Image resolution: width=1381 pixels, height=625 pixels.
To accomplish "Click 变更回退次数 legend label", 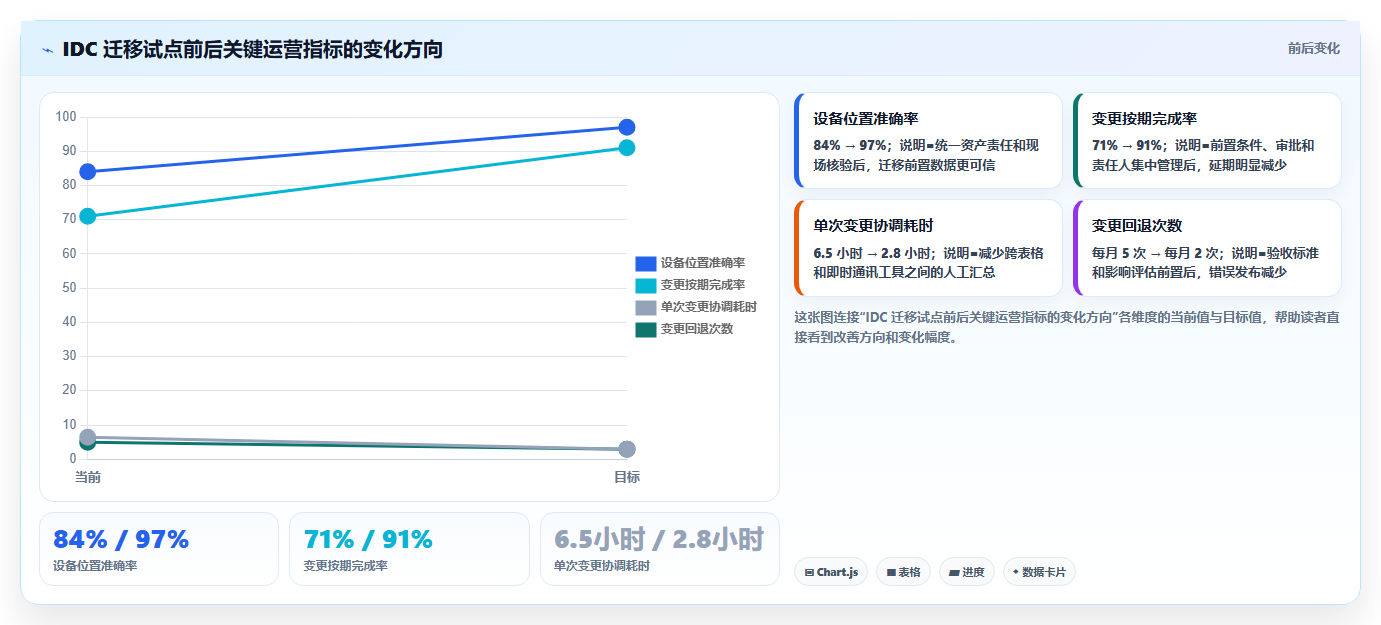I will pos(696,329).
